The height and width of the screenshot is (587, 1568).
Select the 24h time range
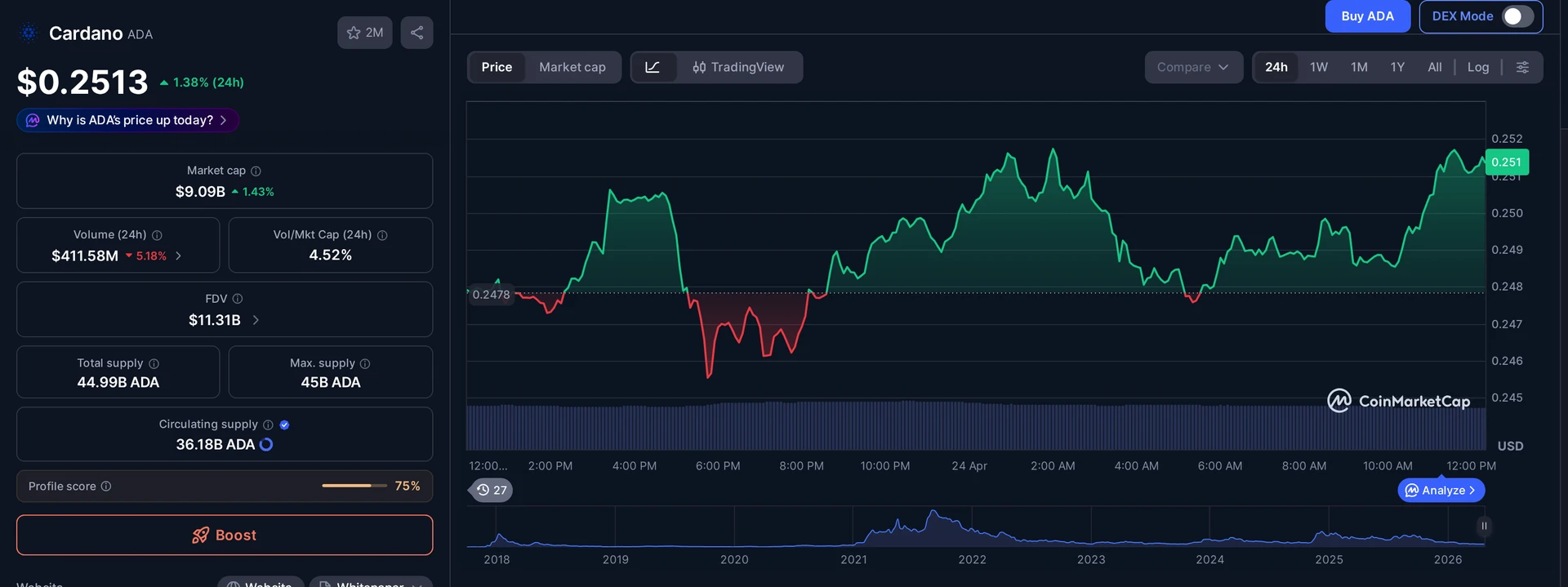tap(1276, 67)
